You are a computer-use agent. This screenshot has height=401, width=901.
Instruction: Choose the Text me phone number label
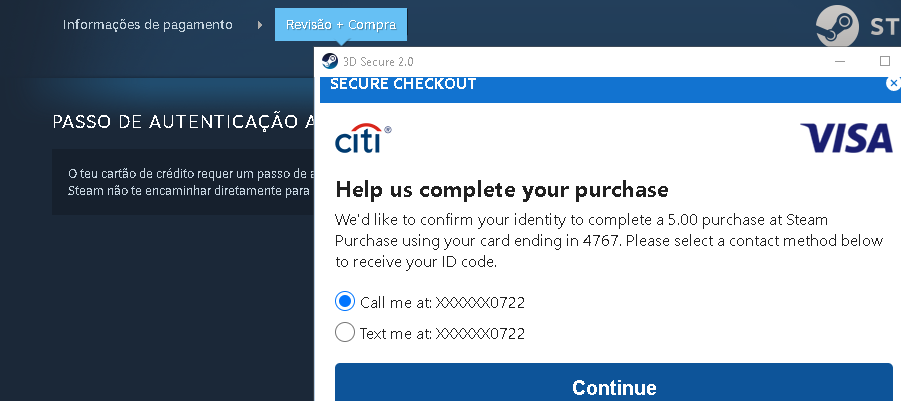coord(442,333)
